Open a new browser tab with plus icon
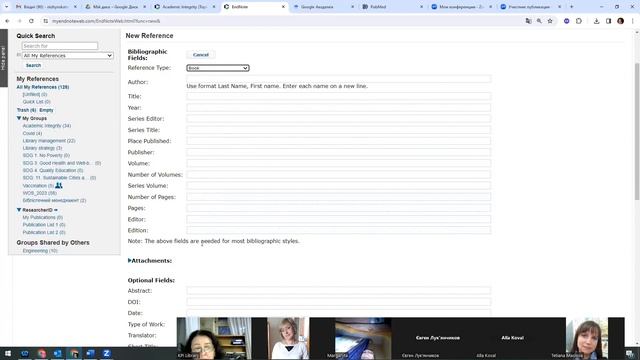Screen dimensions: 640x360 click(571, 7)
